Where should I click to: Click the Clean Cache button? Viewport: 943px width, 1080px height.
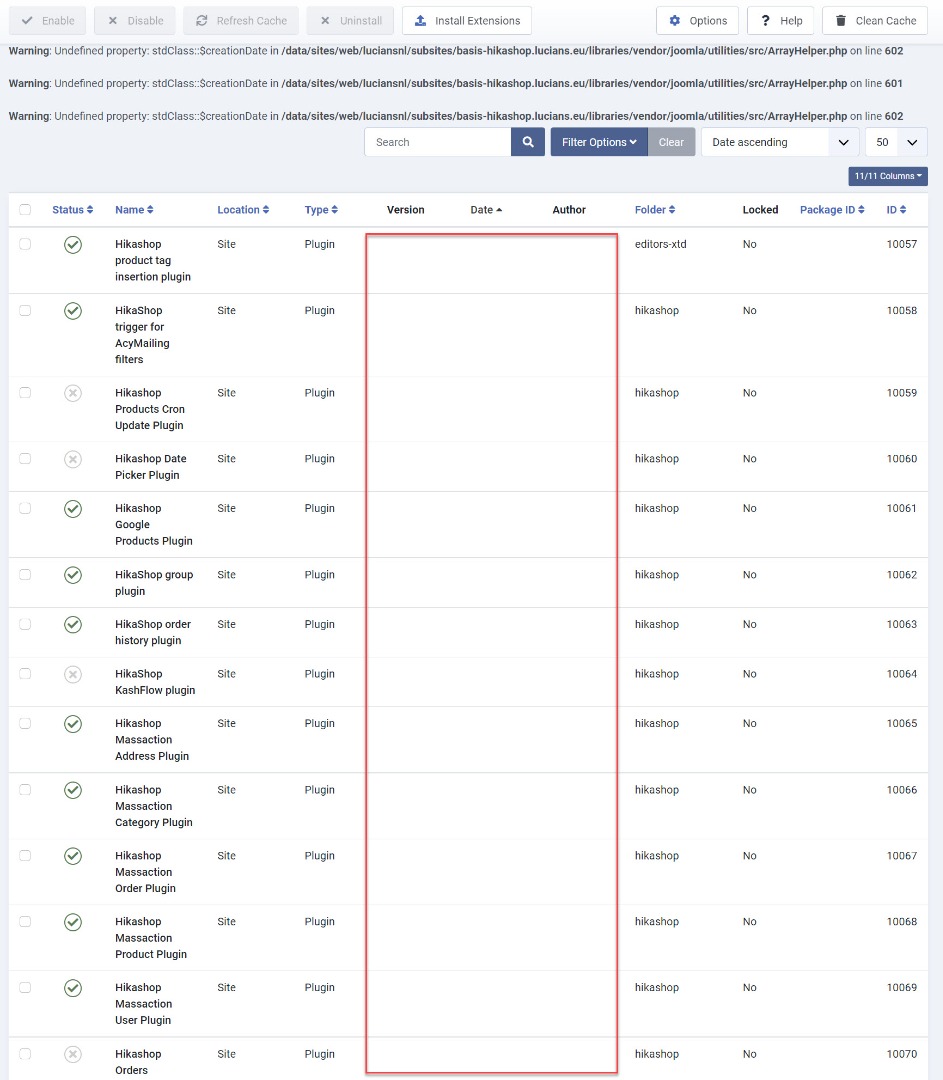(x=875, y=21)
